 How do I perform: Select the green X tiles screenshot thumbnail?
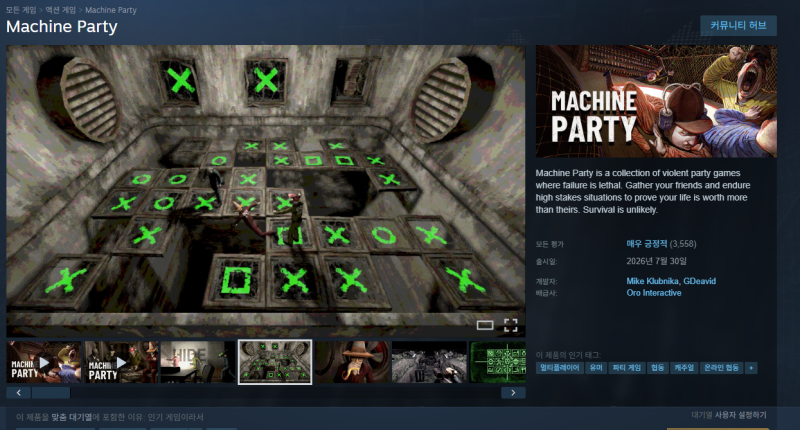(x=275, y=362)
